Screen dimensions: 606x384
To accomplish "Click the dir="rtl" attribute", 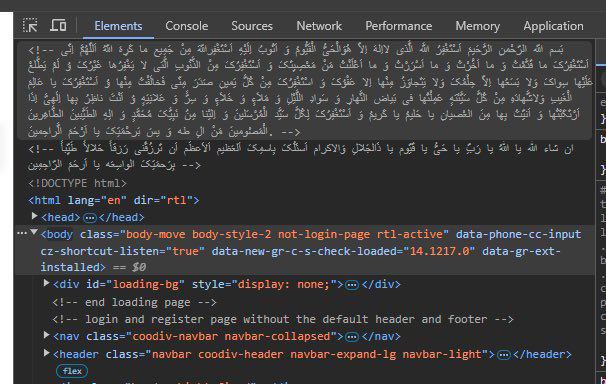I will point(163,200).
